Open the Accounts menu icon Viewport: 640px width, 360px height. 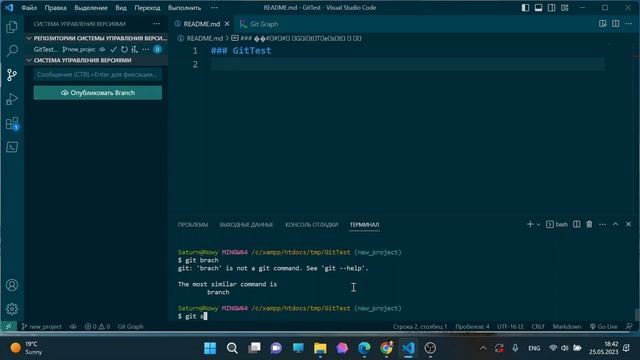click(x=12, y=285)
